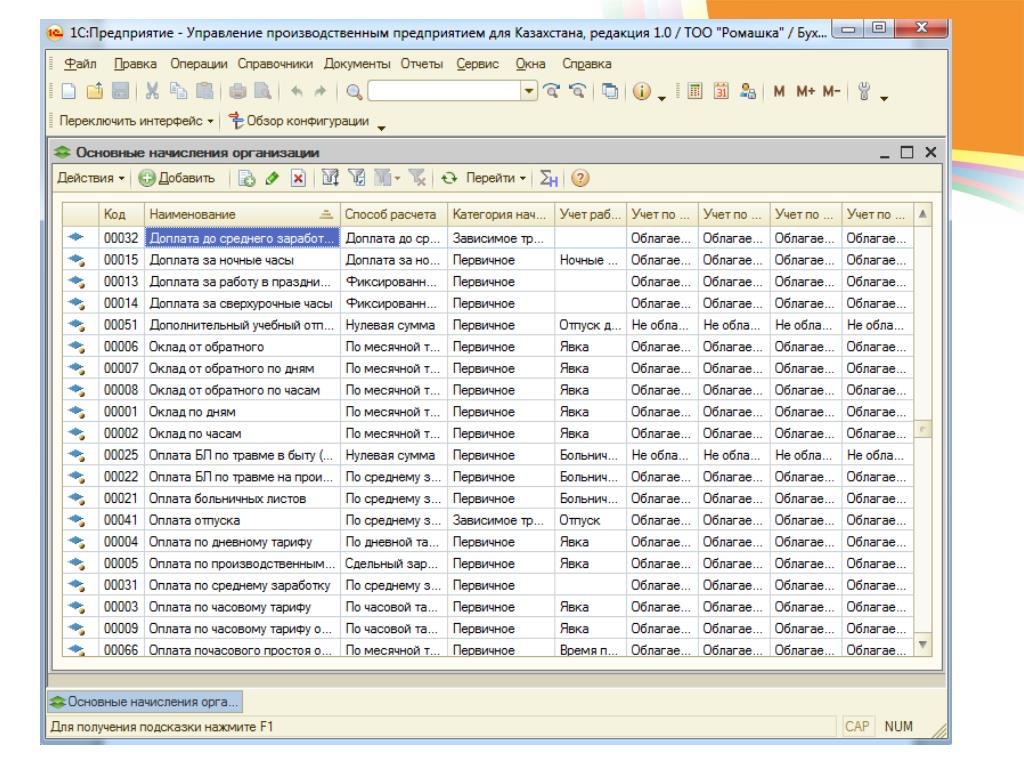Image resolution: width=1024 pixels, height=768 pixels.
Task: Switch to the Основные начисления орга... window tab
Action: (x=144, y=702)
